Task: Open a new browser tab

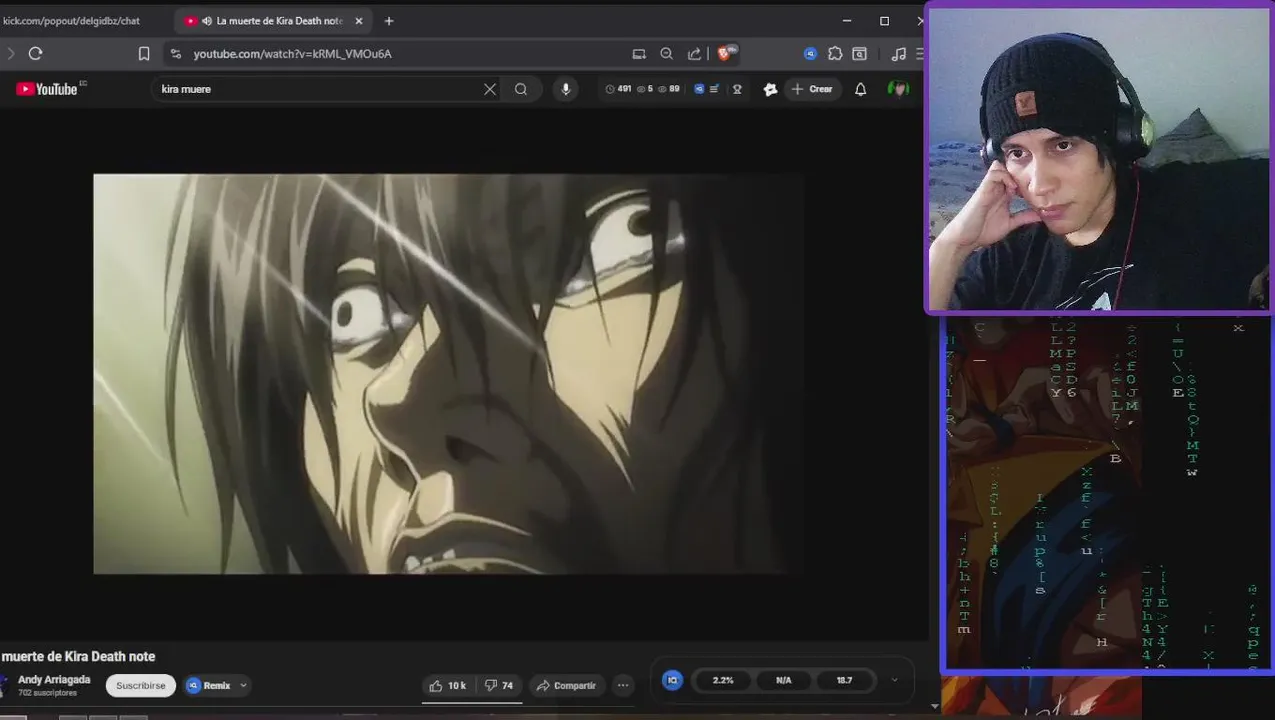Action: coord(389,20)
